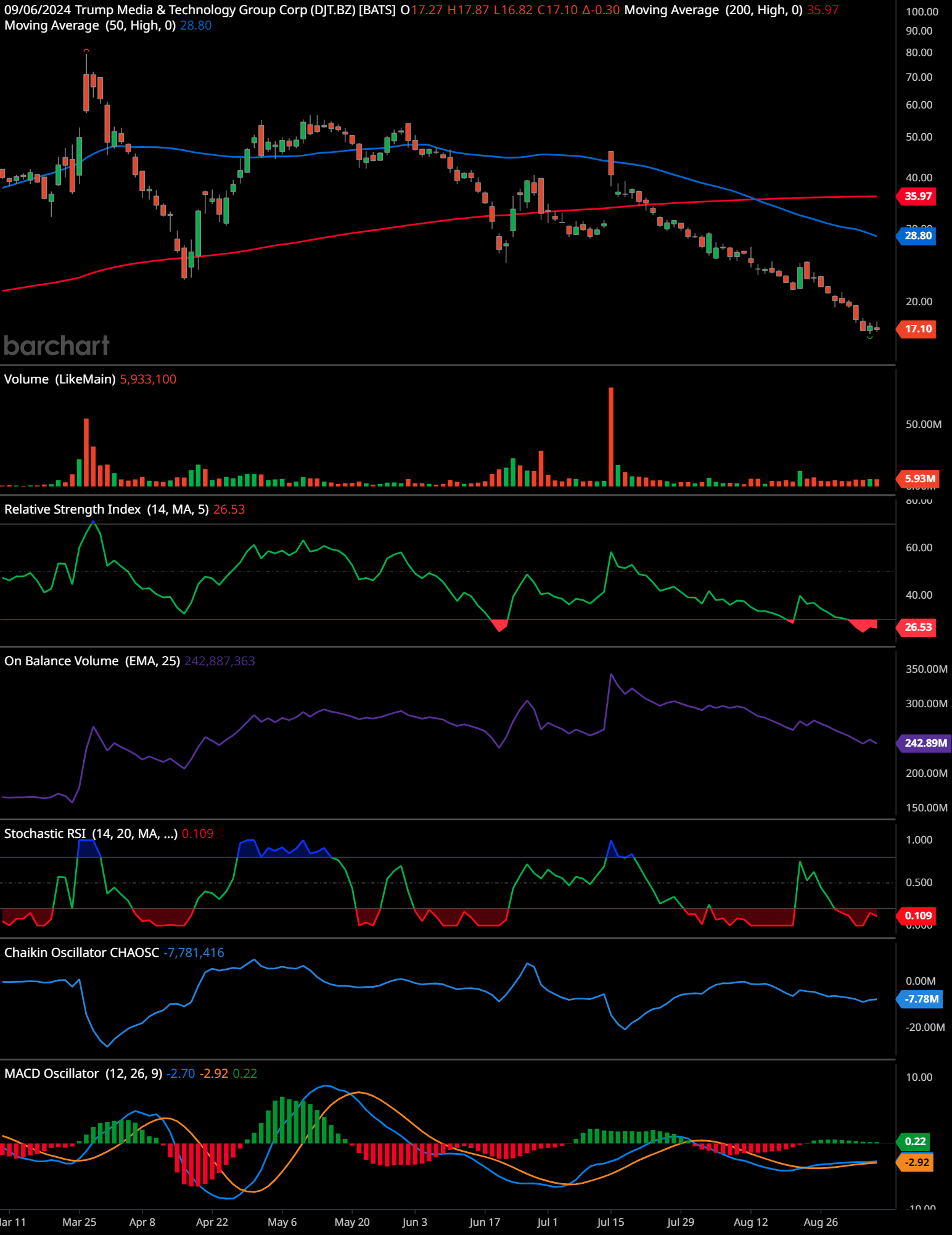952x1235 pixels.
Task: Click the last price tag 17.10
Action: point(917,329)
